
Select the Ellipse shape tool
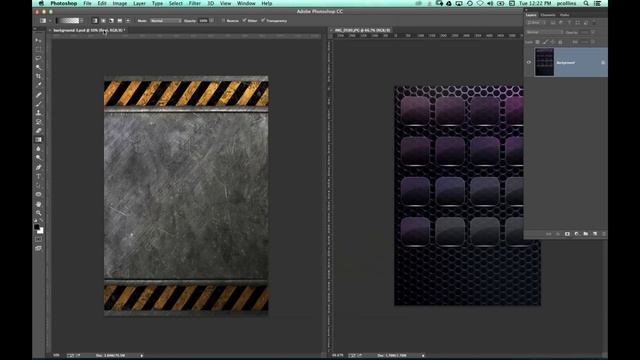(x=38, y=194)
